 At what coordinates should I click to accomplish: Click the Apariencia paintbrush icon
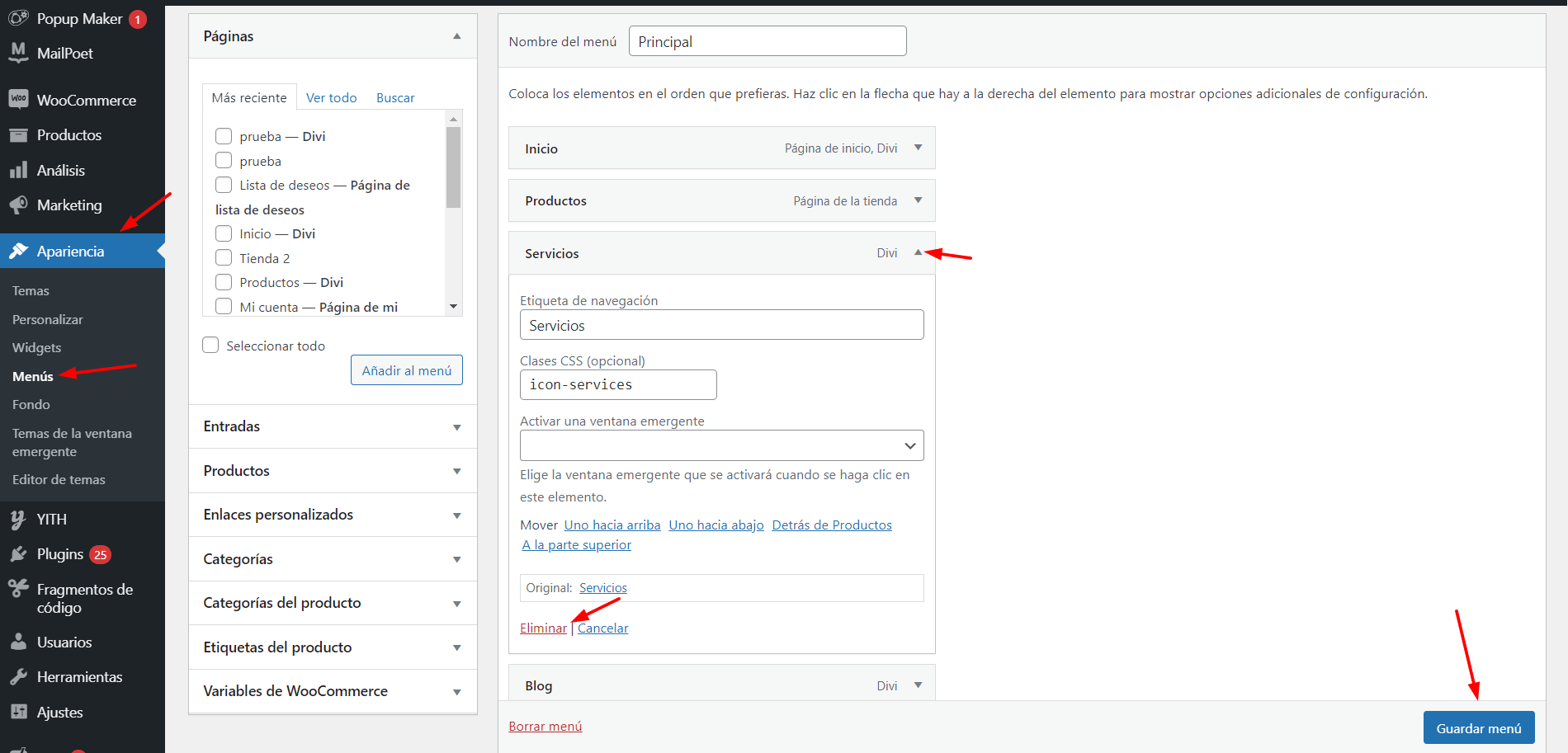coord(18,251)
